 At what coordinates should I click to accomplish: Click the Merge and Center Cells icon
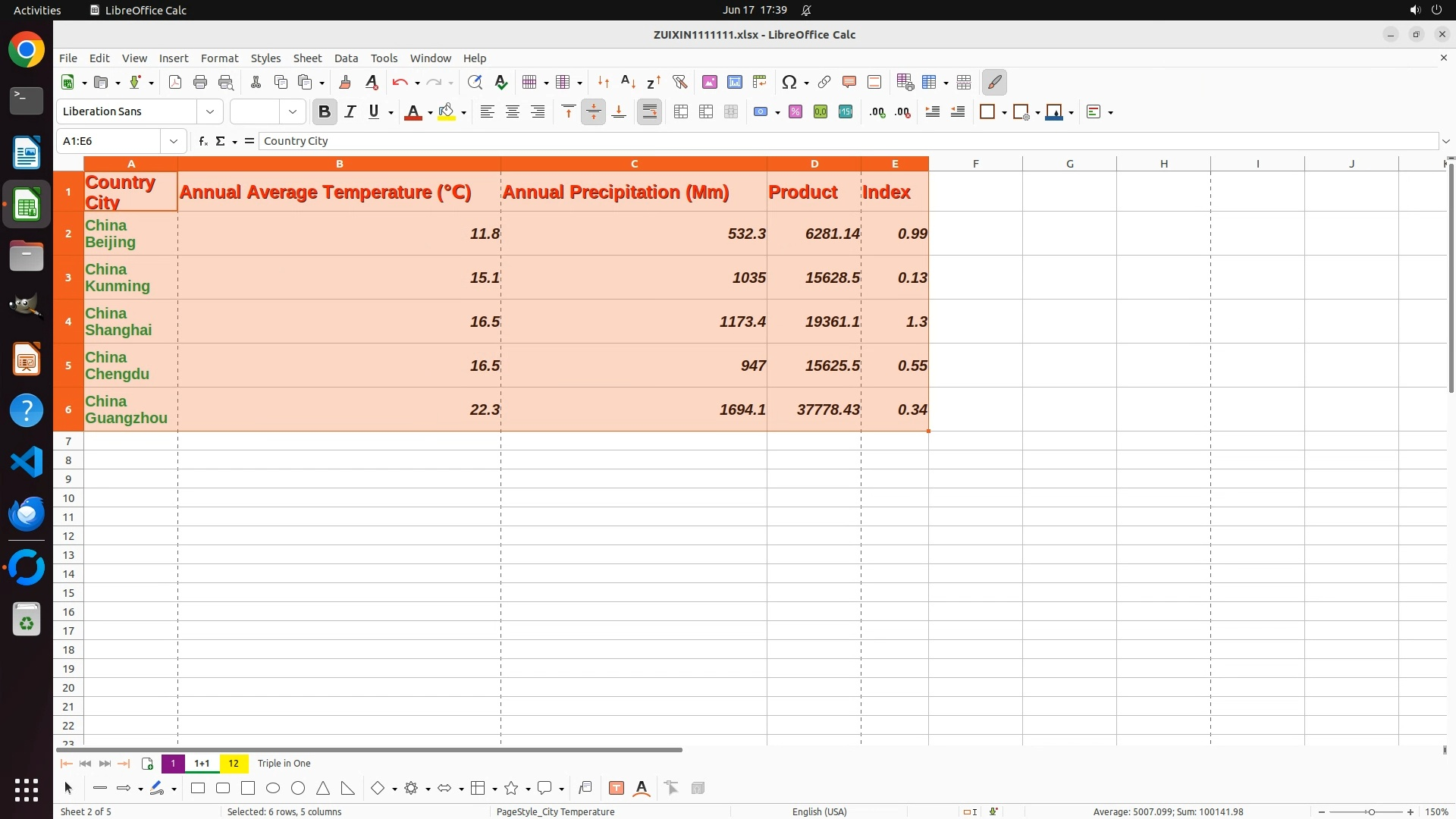(x=680, y=111)
